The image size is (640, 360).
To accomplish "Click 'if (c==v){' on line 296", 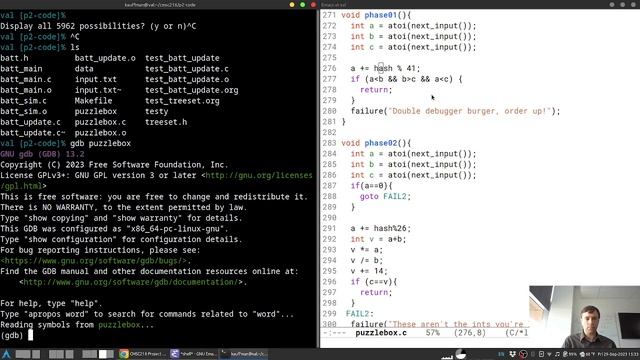I will click(x=374, y=282).
